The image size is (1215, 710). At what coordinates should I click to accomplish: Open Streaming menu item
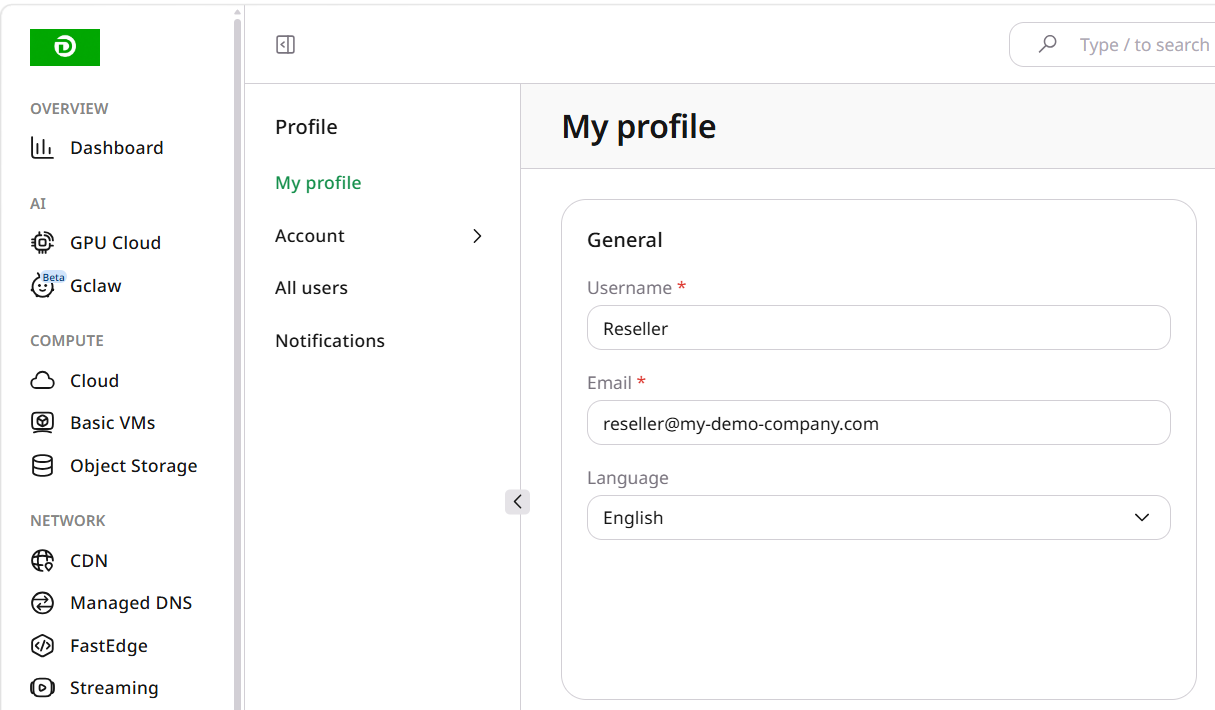[114, 688]
